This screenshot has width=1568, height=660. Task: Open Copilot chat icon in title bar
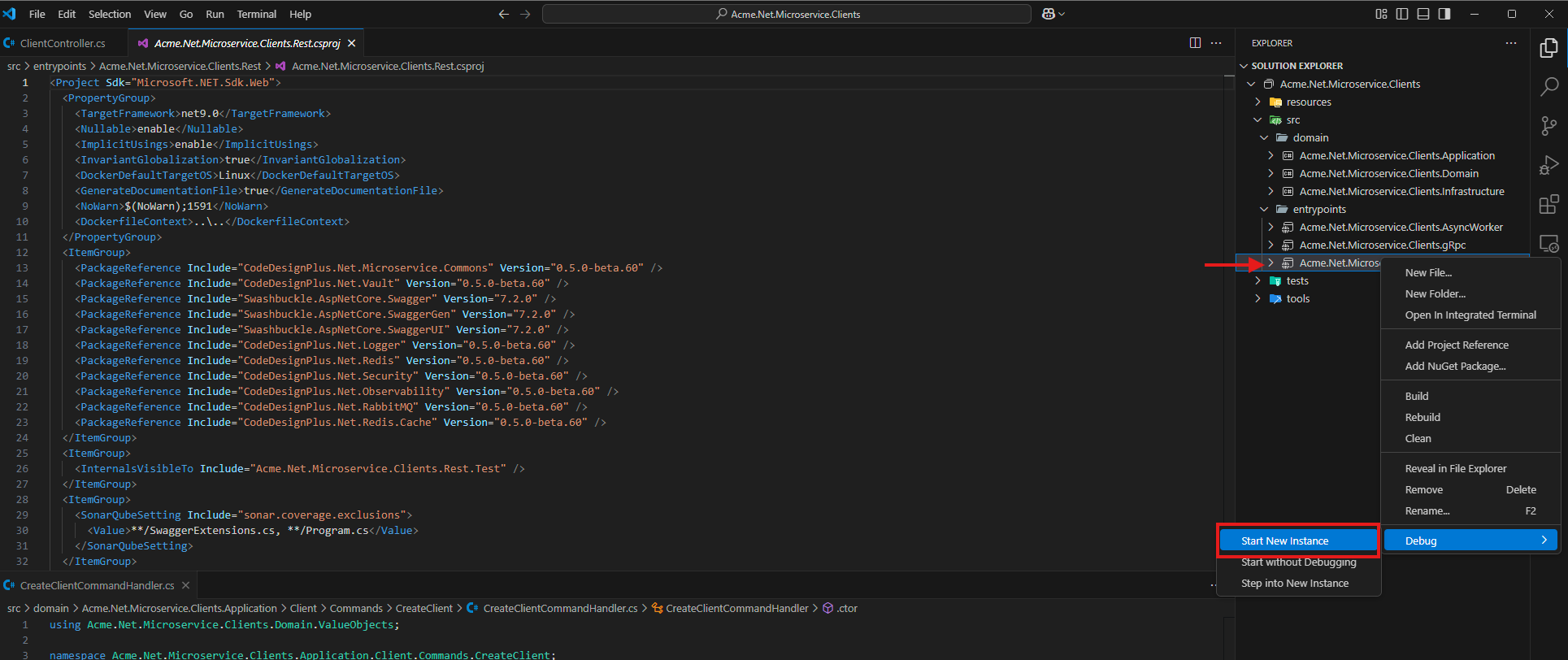point(1049,14)
